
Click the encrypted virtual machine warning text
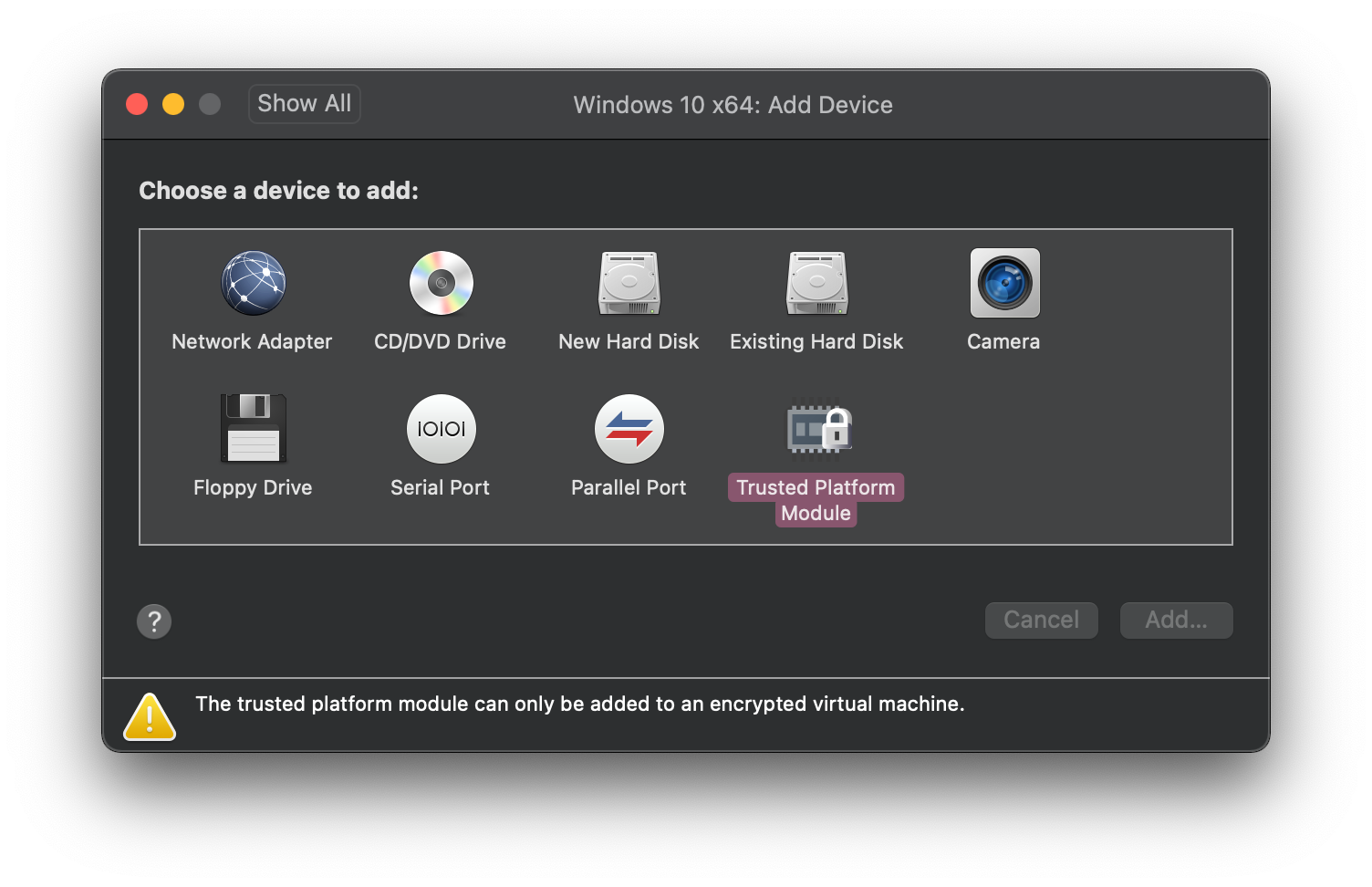coord(579,704)
